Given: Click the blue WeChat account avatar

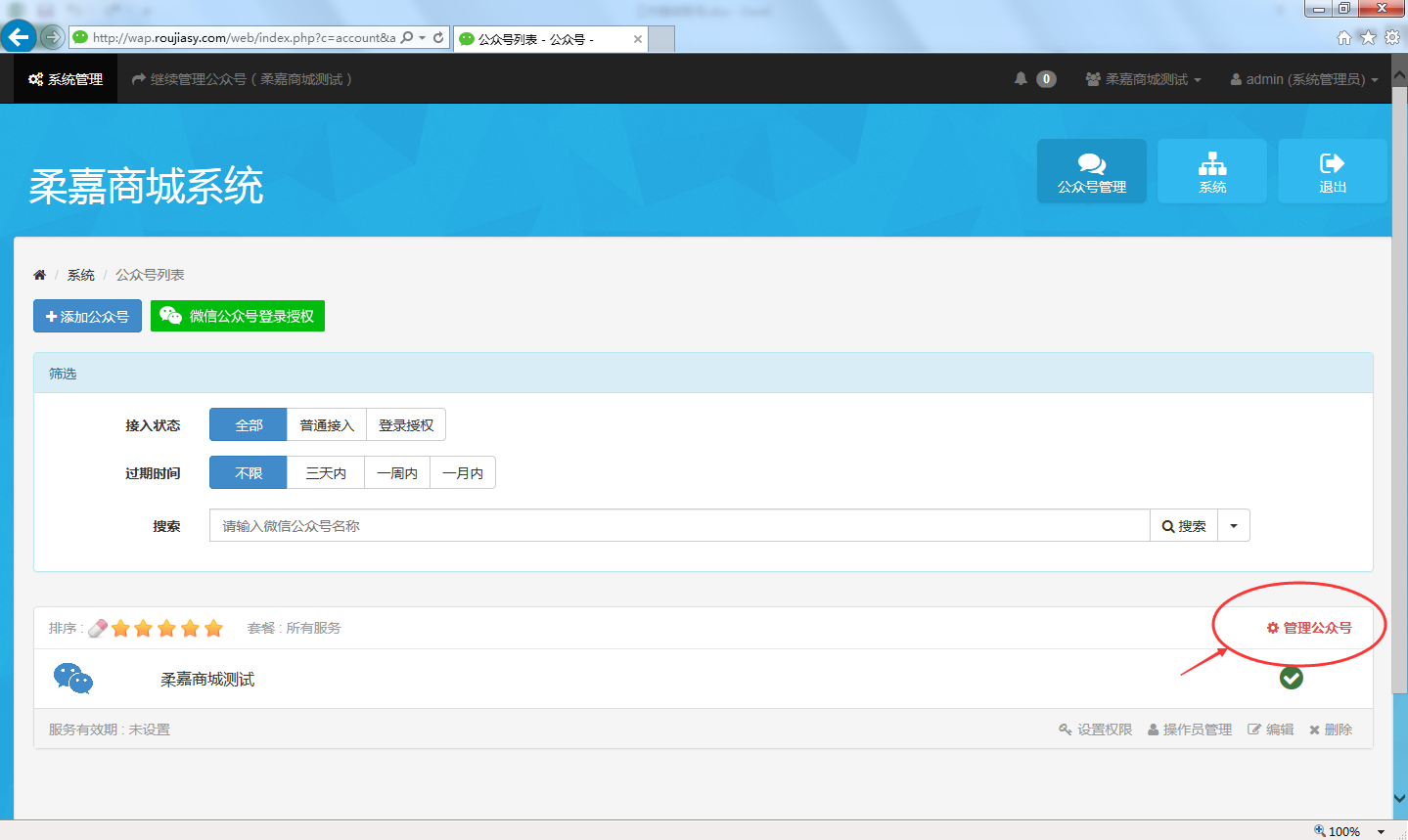Looking at the screenshot, I should click(x=73, y=678).
